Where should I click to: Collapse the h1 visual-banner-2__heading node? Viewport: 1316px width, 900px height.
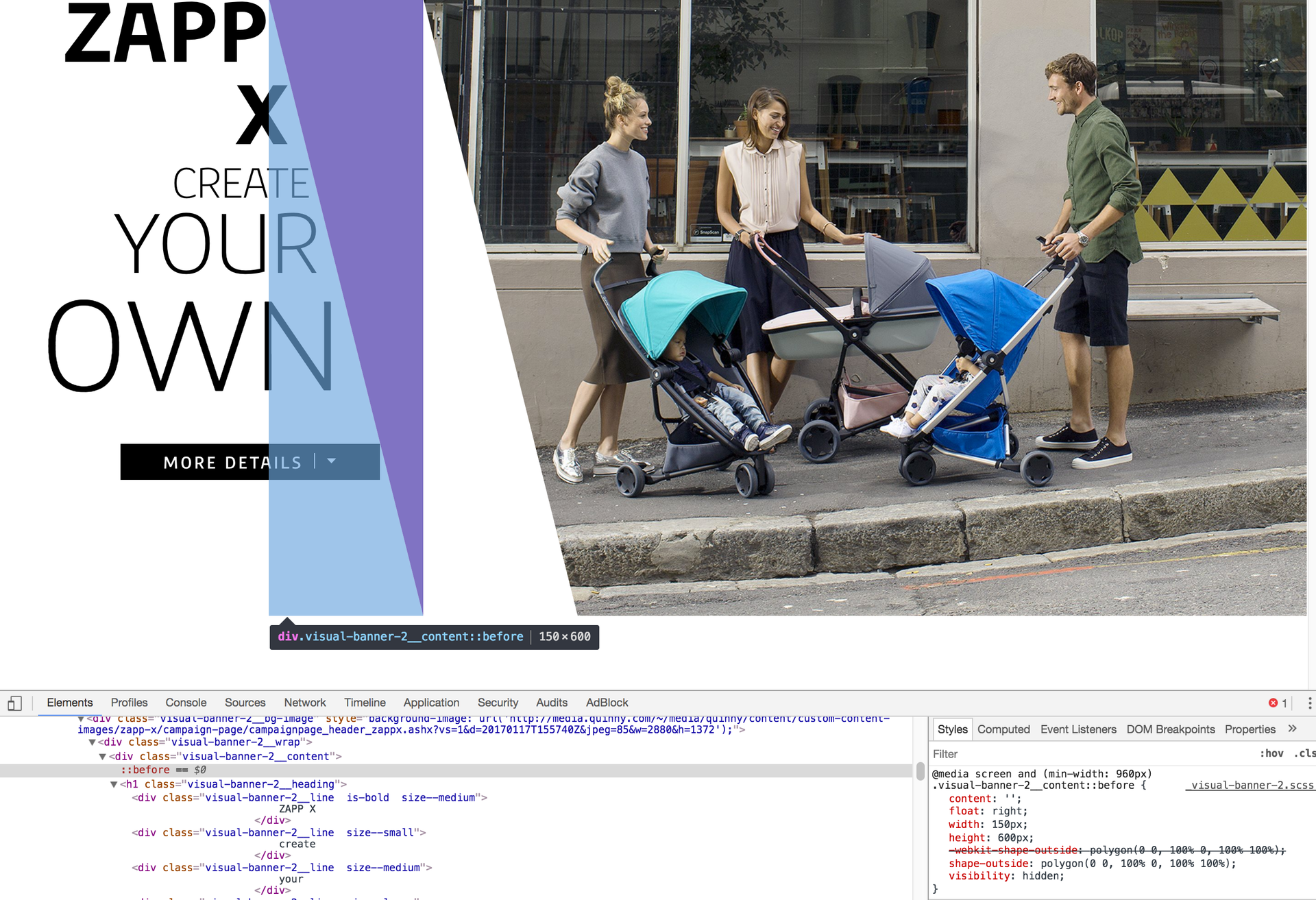(x=114, y=784)
